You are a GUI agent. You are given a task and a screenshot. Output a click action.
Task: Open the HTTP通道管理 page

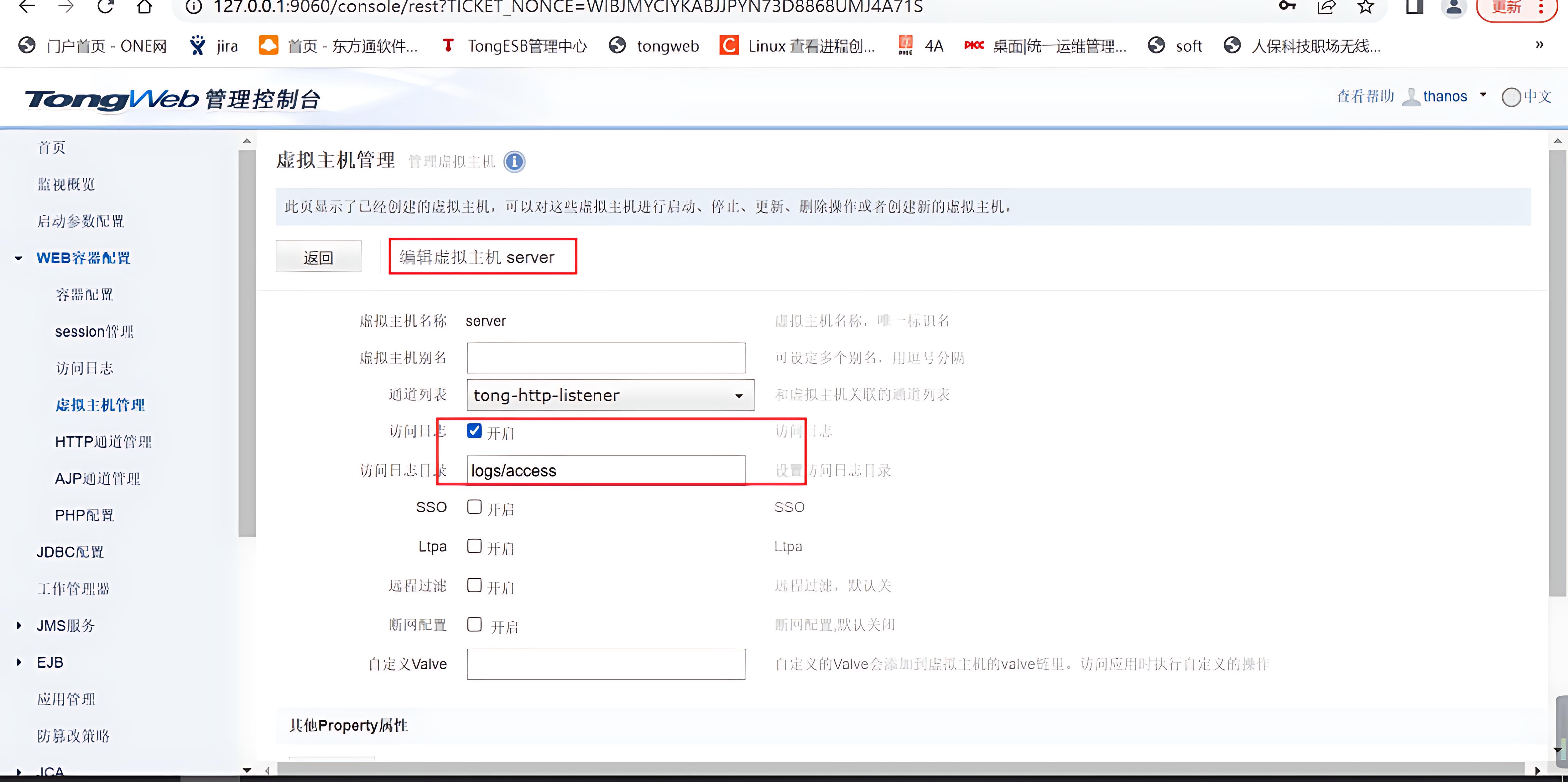pos(103,442)
